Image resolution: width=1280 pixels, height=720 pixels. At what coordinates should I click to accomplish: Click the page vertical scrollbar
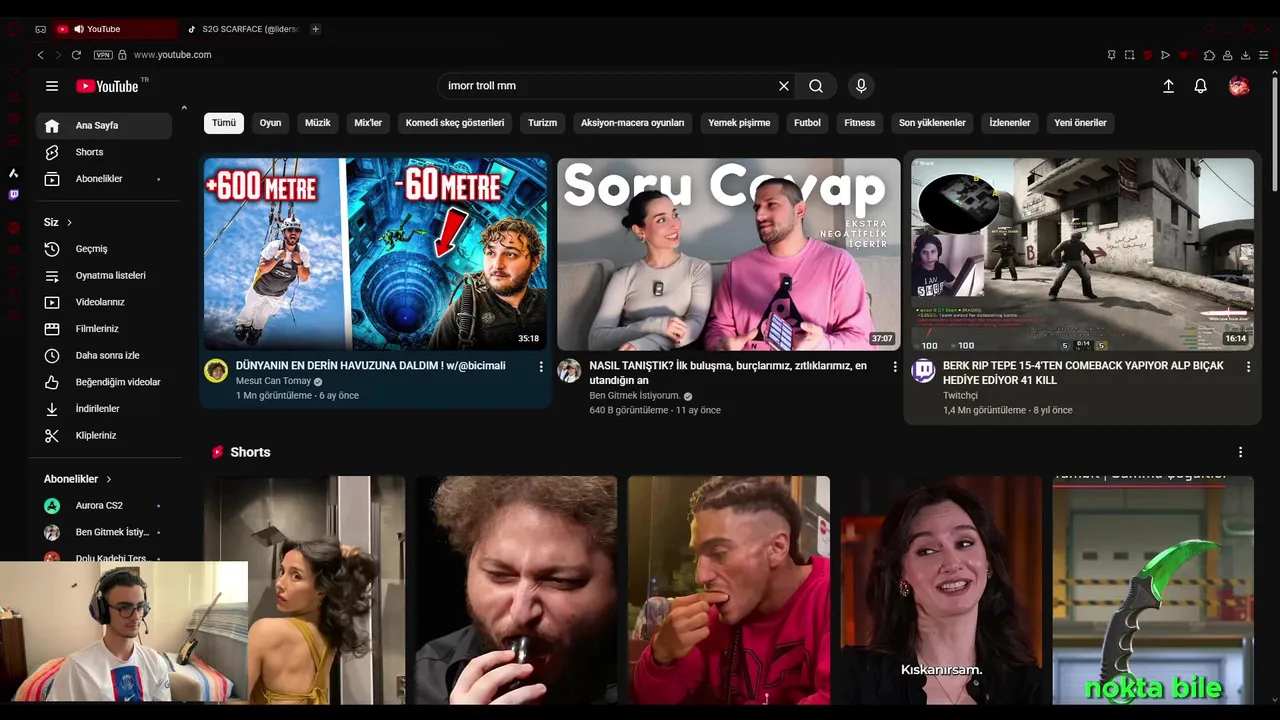click(x=1274, y=135)
